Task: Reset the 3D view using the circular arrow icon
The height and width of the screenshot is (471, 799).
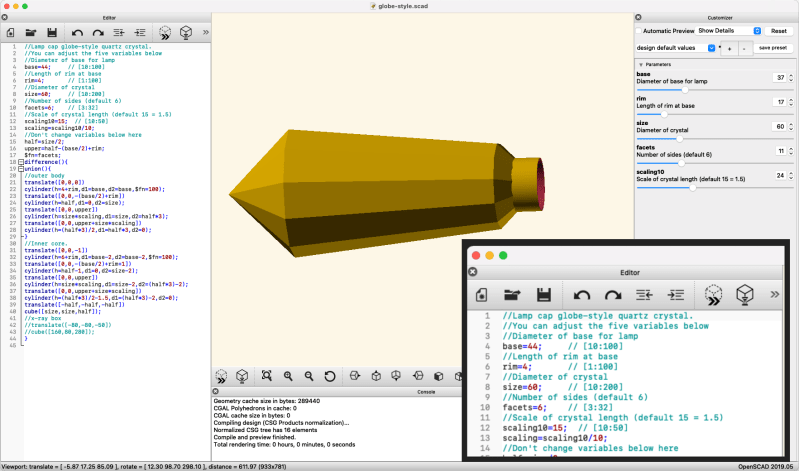Action: coord(330,376)
